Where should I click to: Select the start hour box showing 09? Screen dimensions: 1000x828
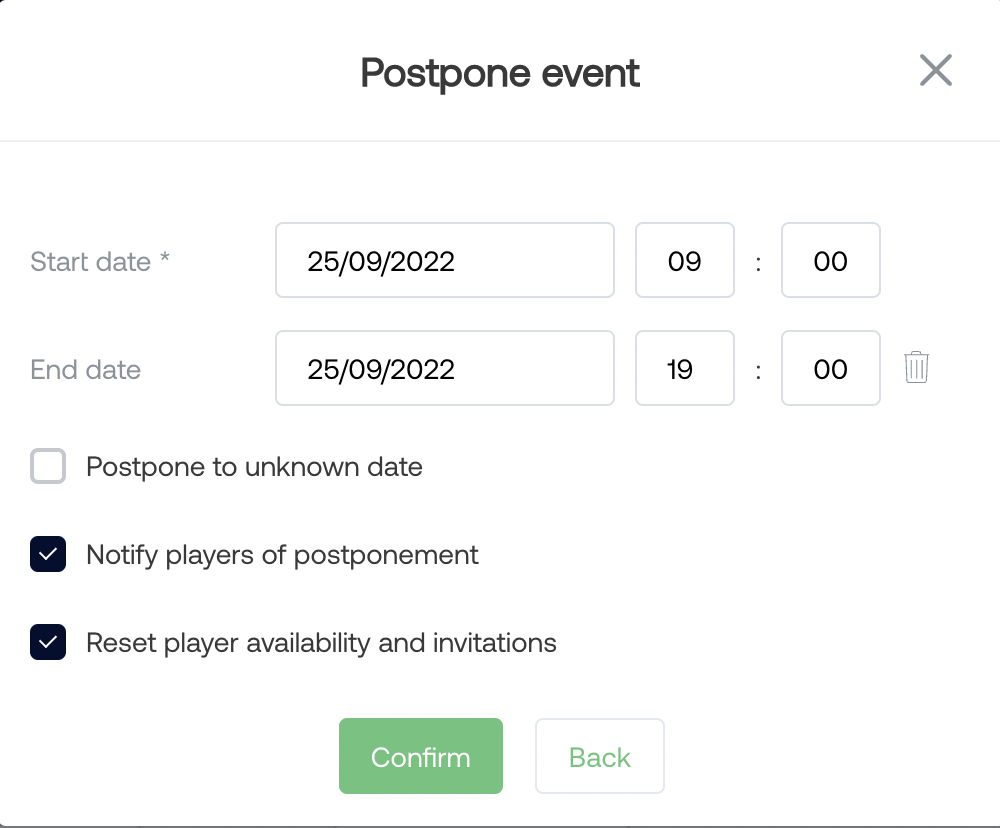(x=685, y=260)
